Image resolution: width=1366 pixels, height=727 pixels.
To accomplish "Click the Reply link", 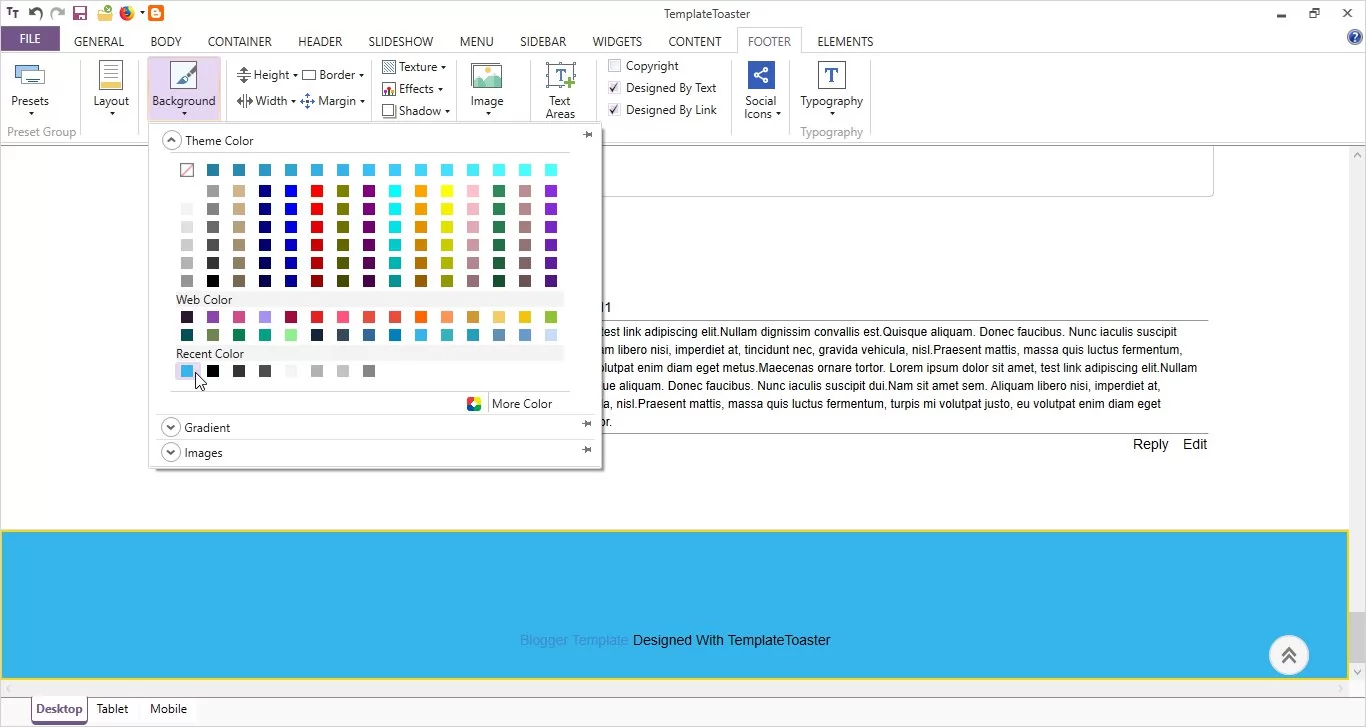I will tap(1150, 445).
